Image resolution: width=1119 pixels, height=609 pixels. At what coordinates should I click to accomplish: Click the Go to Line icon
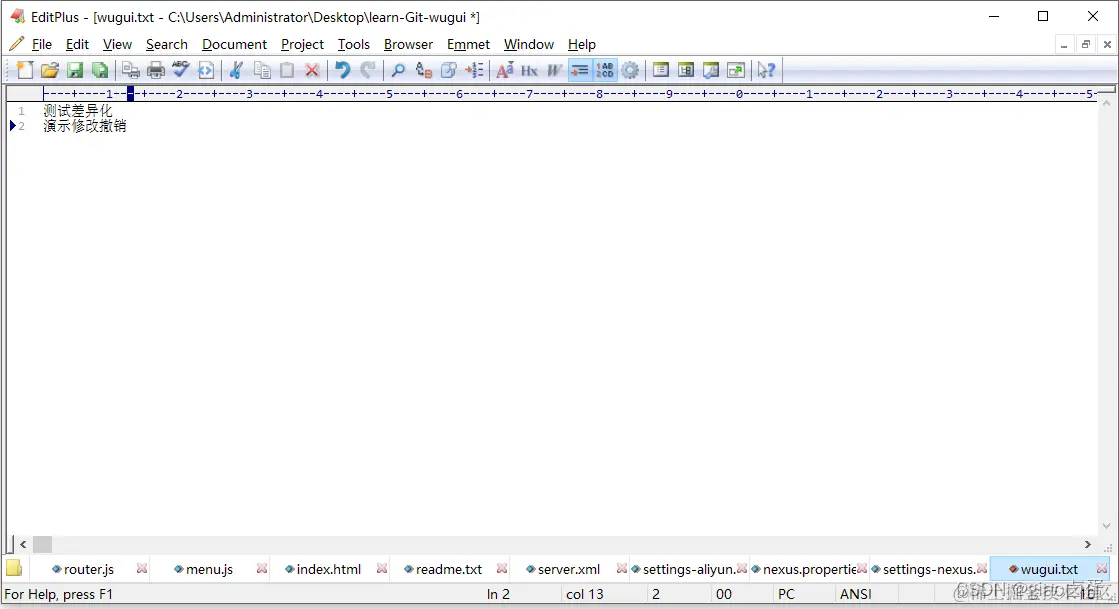pyautogui.click(x=474, y=70)
